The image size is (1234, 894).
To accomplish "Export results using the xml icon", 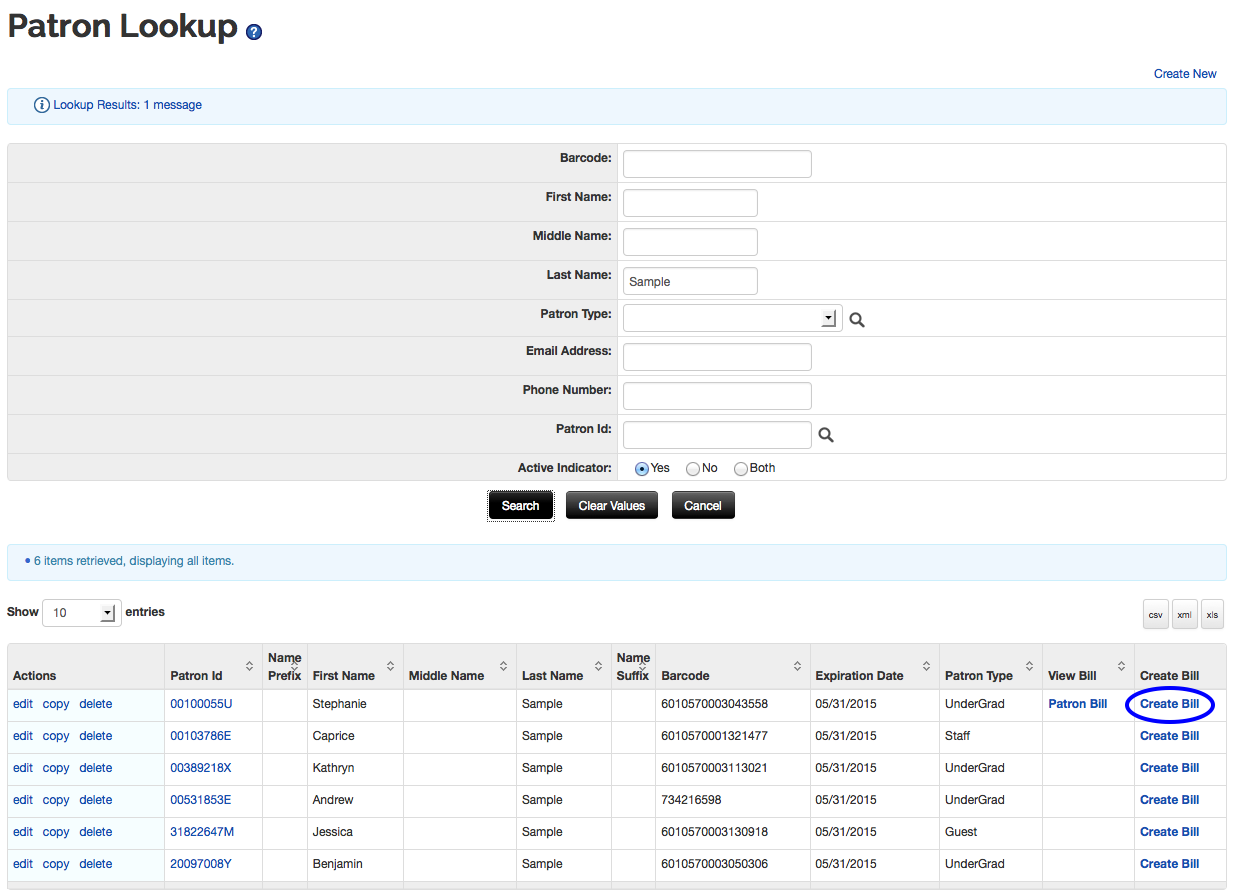I will (1184, 614).
